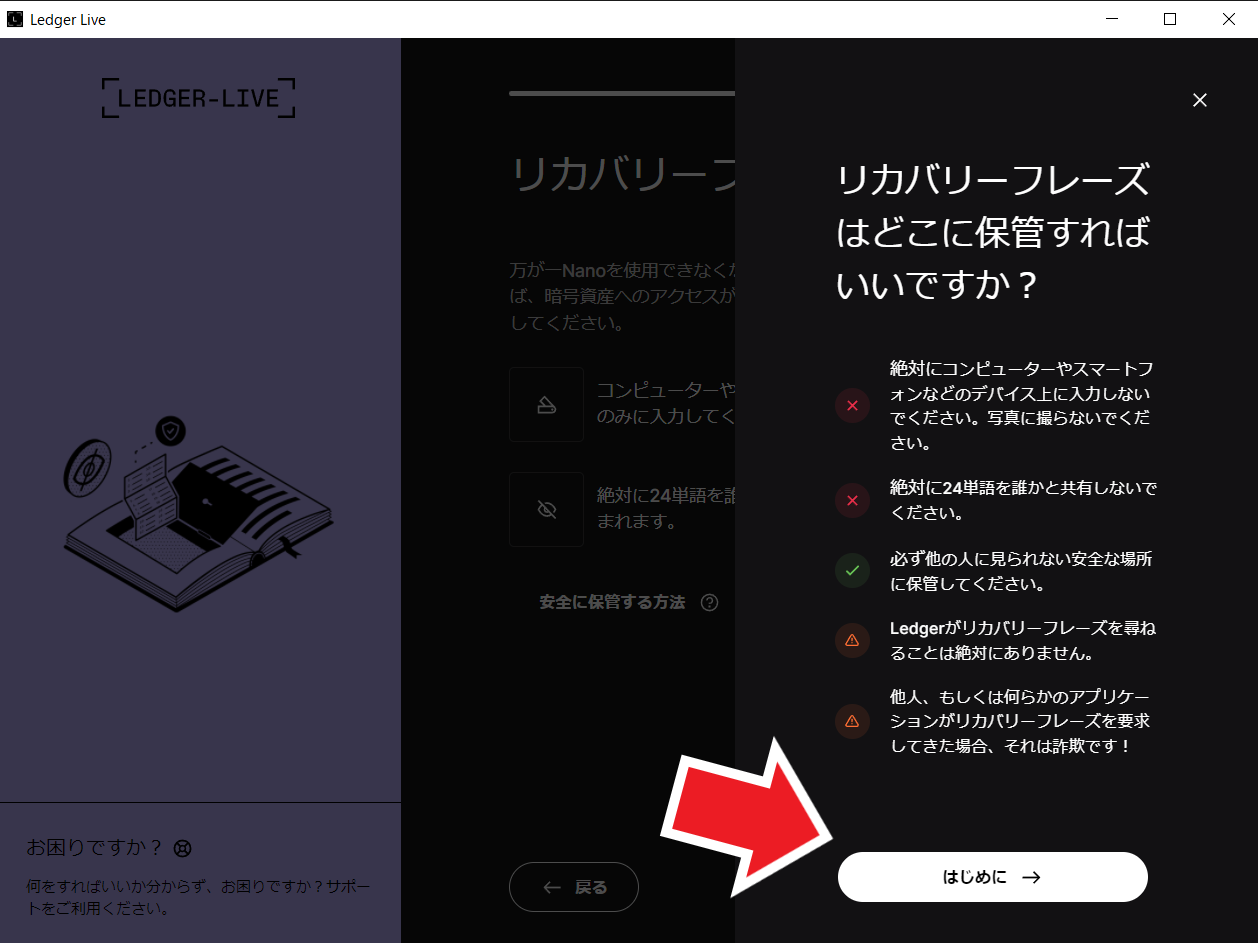This screenshot has height=943, width=1258.
Task: Minimize the Ledger Live window
Action: tap(1112, 19)
